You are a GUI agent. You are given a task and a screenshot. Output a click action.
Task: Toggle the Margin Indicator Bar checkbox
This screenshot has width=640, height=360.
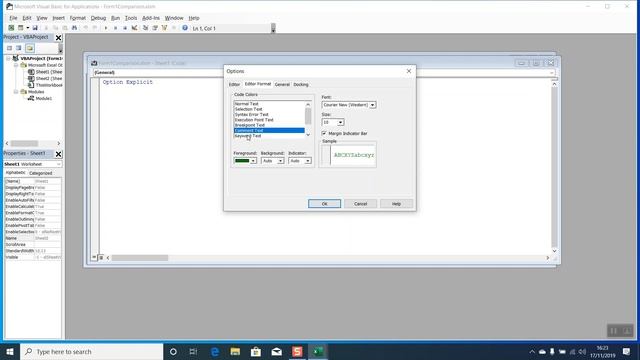click(x=324, y=133)
